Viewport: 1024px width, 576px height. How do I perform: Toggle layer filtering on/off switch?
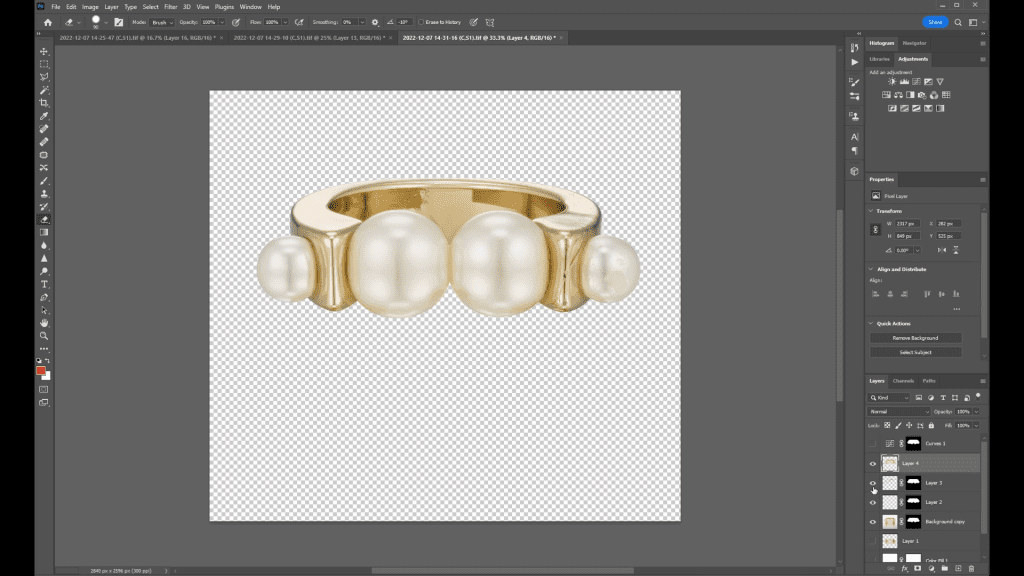pyautogui.click(x=978, y=396)
